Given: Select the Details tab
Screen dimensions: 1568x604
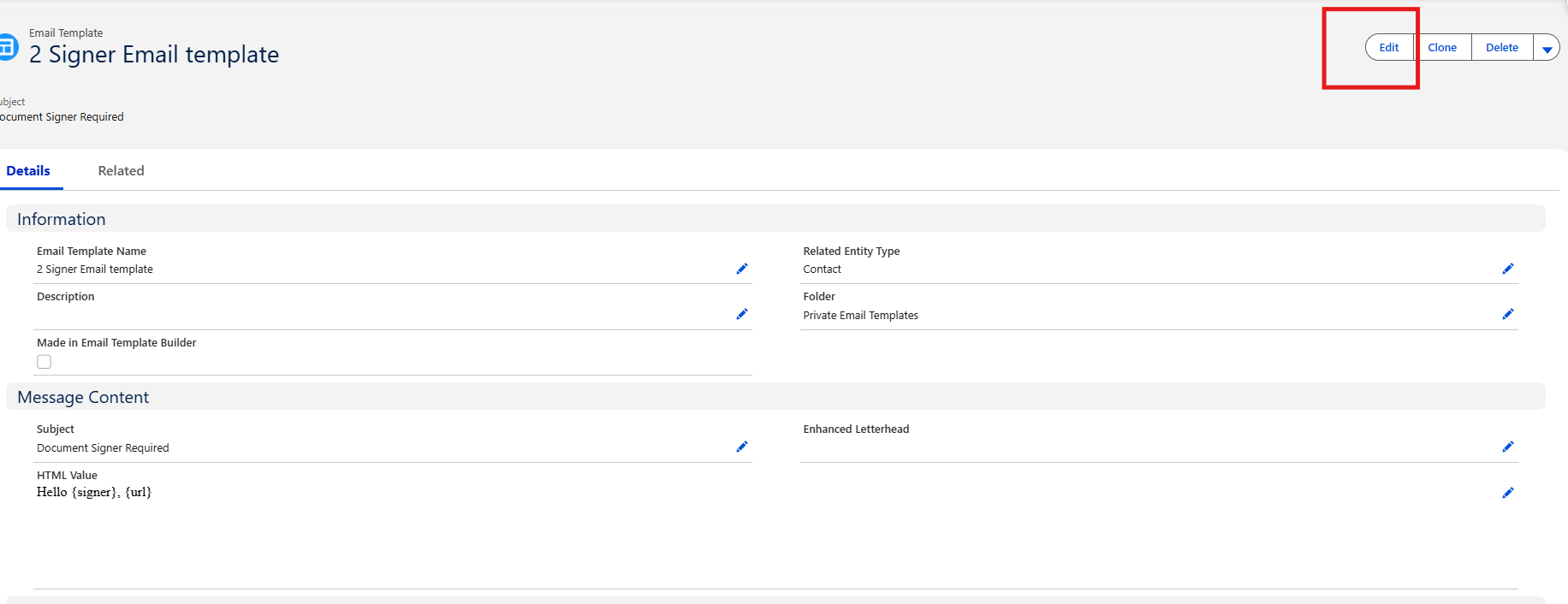Looking at the screenshot, I should 28,171.
